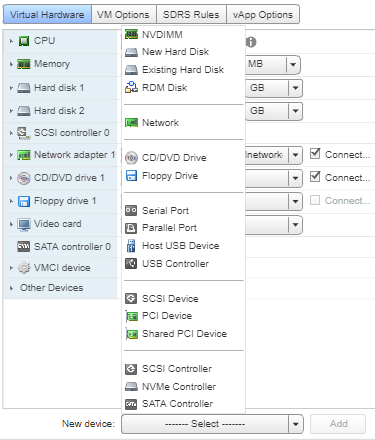Click the NVDIMM memory module icon
Viewport: 375px width, 440px height.
(131, 34)
